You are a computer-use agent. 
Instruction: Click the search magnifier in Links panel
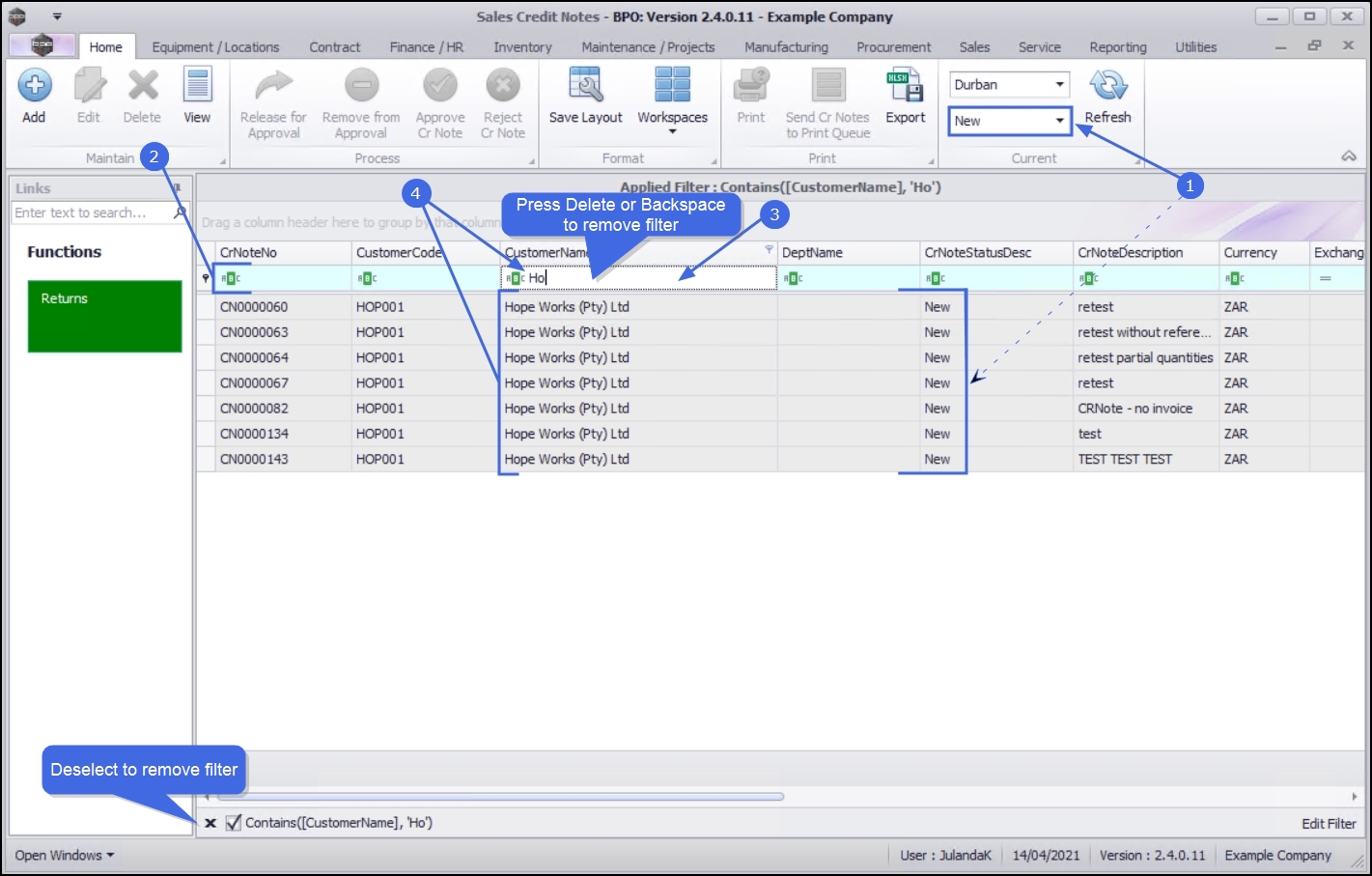point(180,212)
